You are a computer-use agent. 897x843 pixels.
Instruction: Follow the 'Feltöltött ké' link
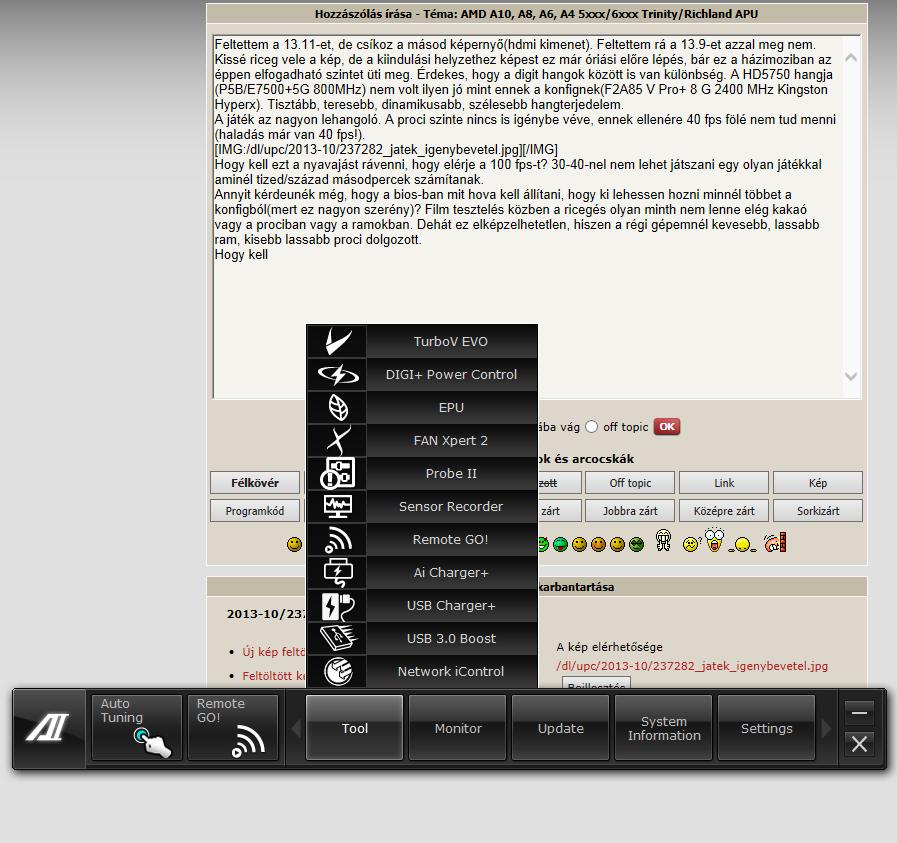coord(274,675)
